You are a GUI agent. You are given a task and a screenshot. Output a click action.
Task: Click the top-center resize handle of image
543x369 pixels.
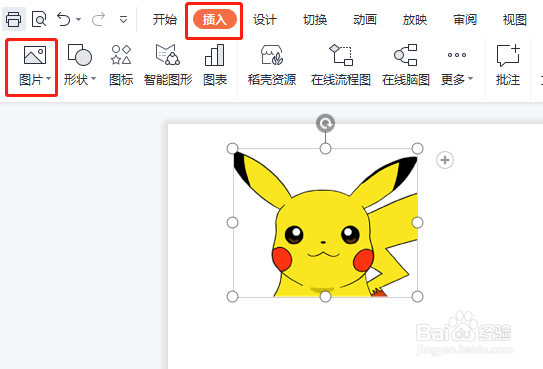click(x=325, y=148)
